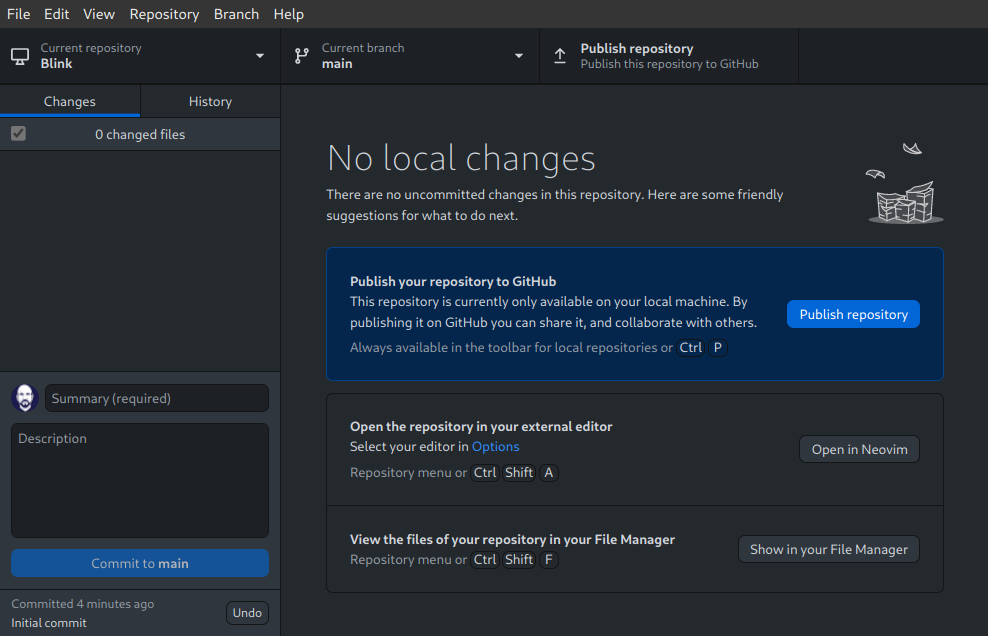The height and width of the screenshot is (636, 988).
Task: Open the Repository menu
Action: 164,14
